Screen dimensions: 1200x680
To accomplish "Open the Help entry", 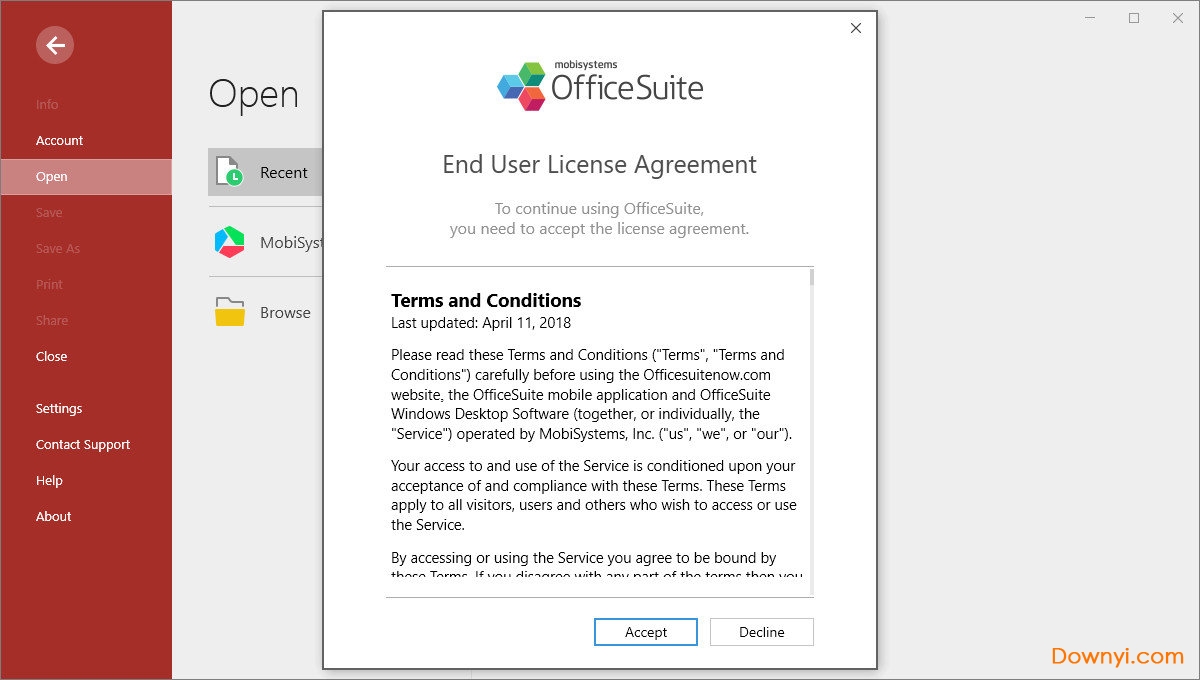I will (x=49, y=480).
